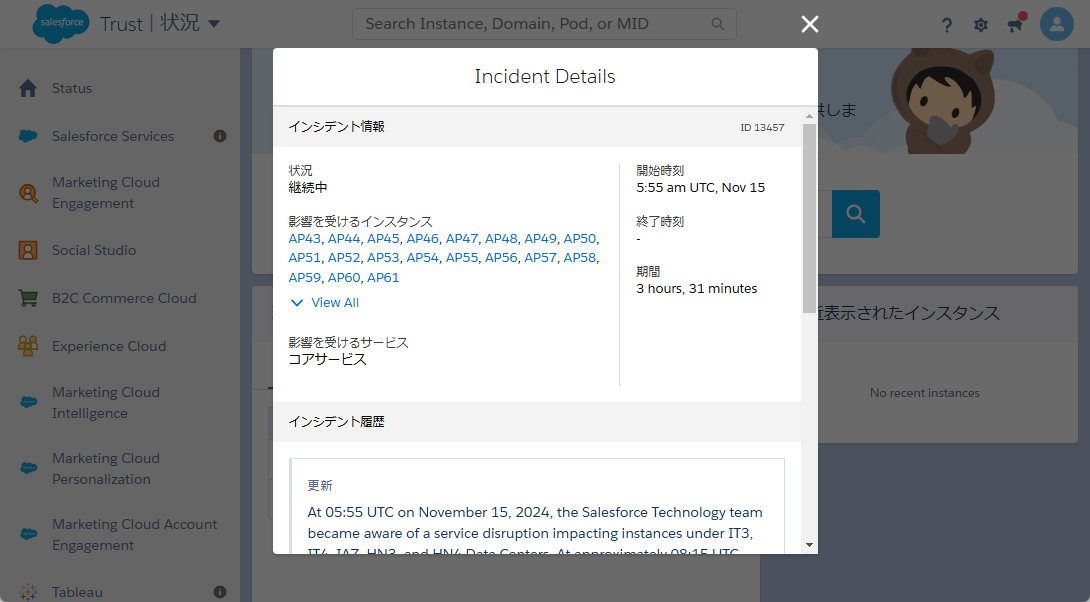Select the Status home icon in sidebar

pos(28,88)
